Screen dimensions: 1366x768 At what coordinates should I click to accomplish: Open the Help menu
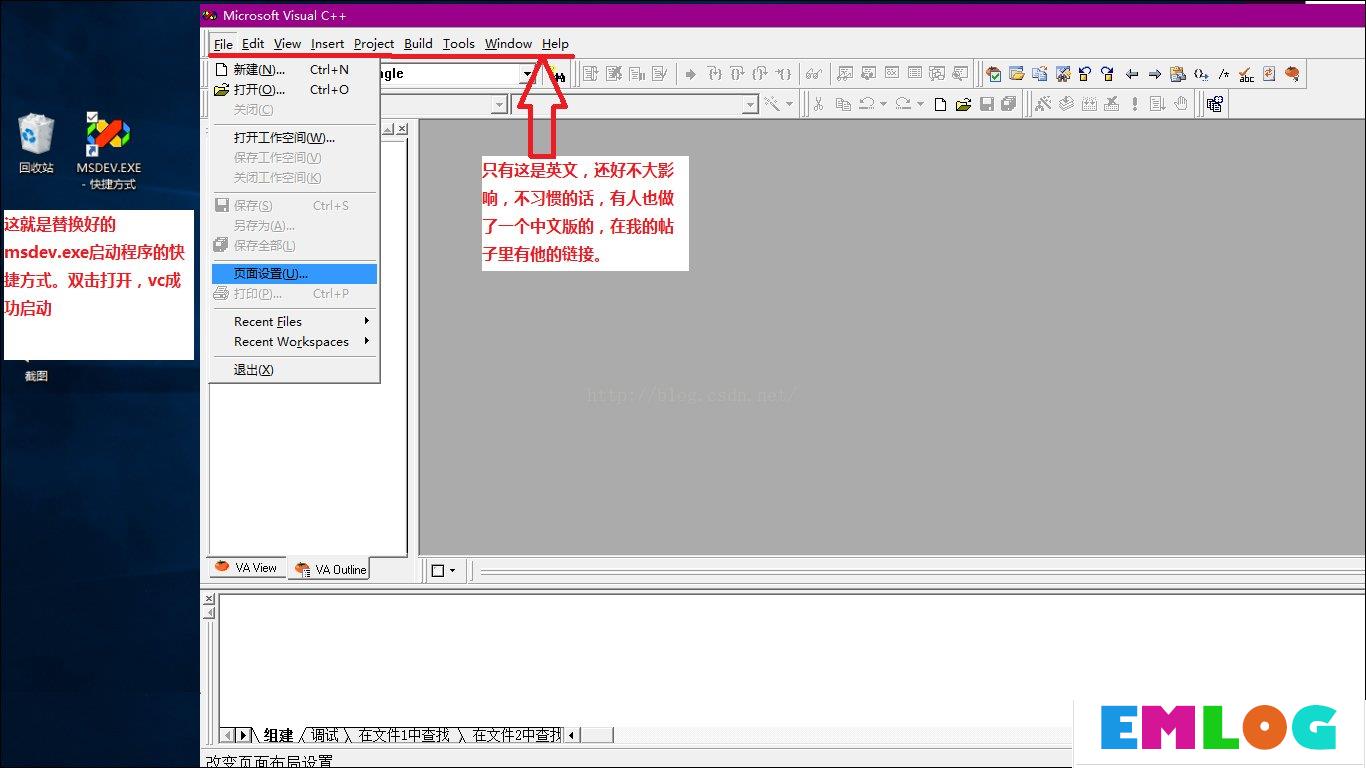click(555, 44)
